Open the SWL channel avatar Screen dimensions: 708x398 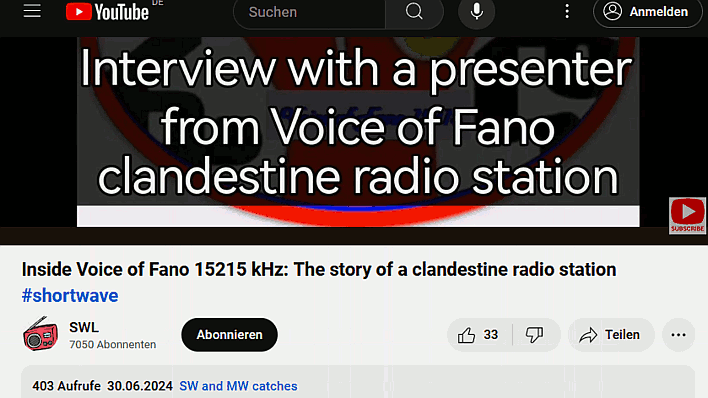click(x=40, y=334)
